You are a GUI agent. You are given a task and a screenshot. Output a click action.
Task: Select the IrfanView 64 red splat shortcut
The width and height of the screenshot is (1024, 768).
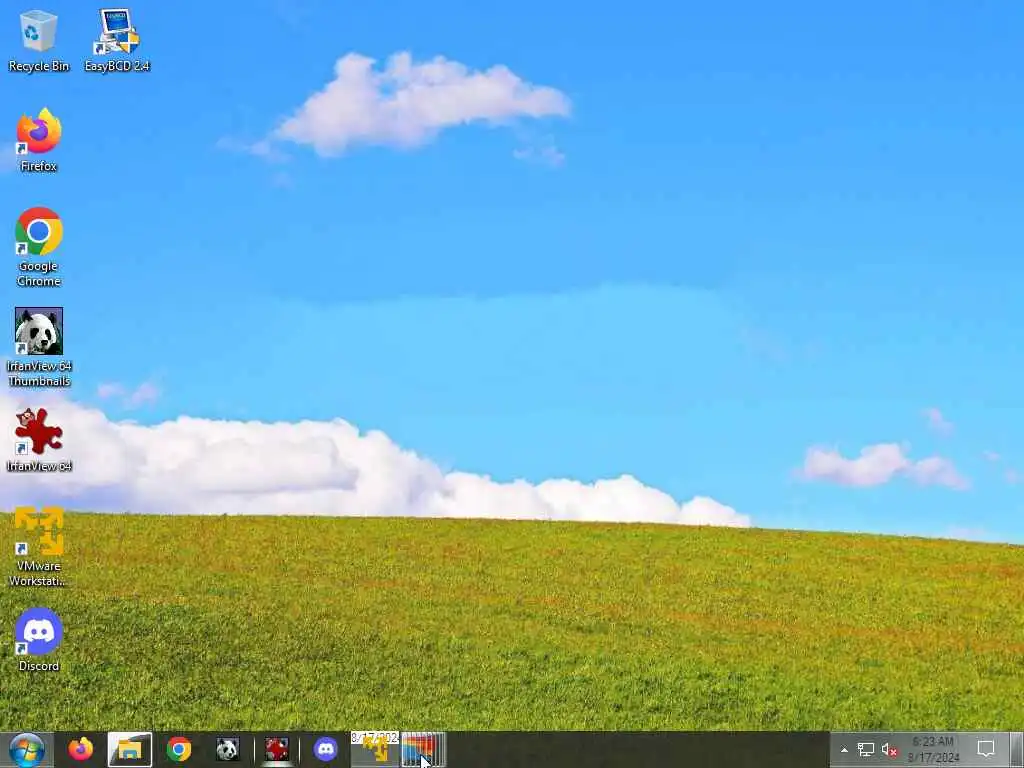tap(39, 440)
